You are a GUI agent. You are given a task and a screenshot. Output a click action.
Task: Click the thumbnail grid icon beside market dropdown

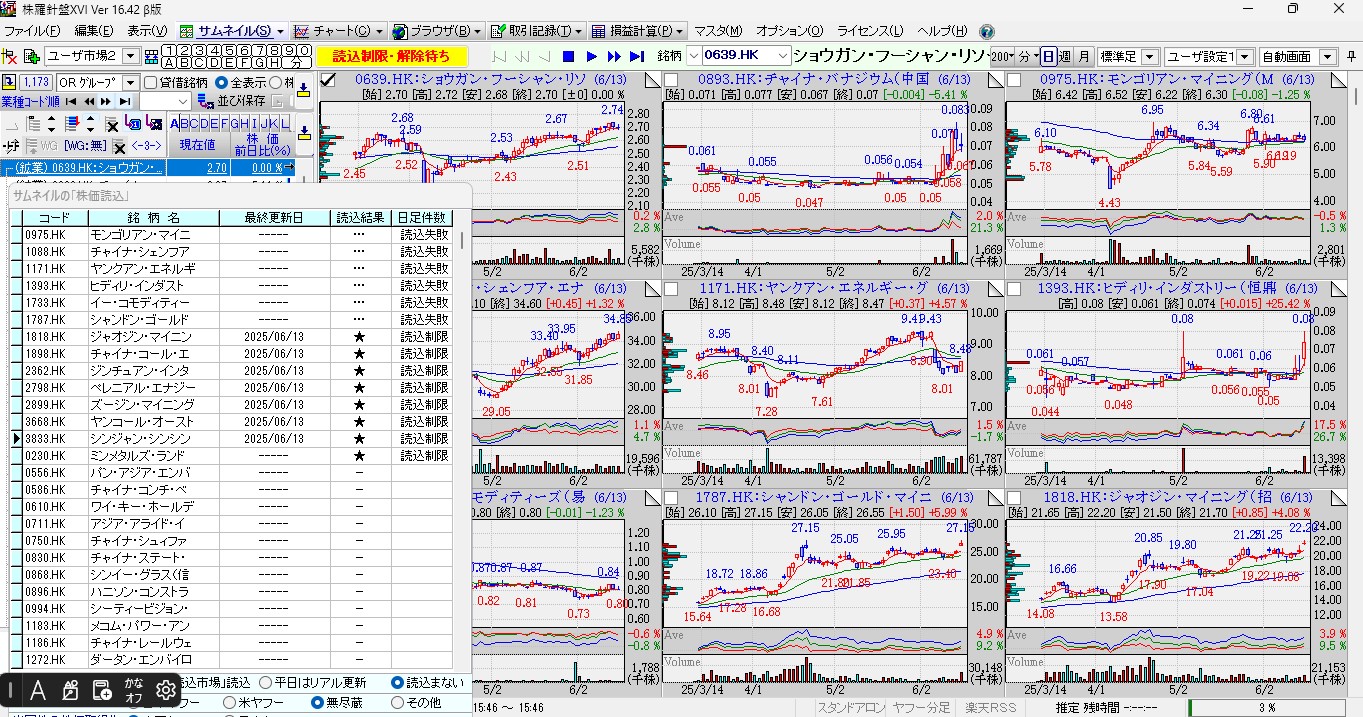tap(151, 56)
